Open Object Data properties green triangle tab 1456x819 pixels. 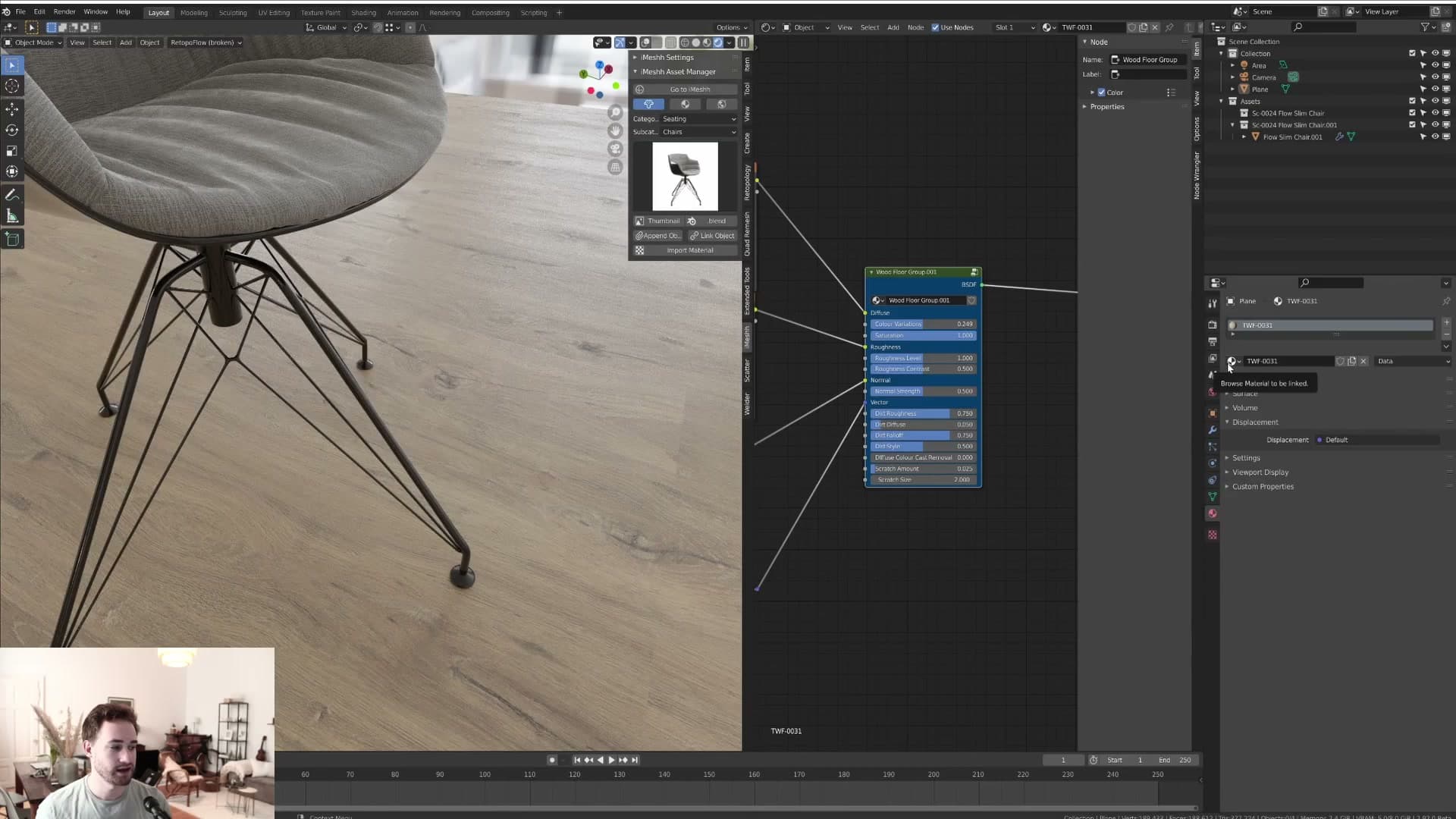point(1212,497)
